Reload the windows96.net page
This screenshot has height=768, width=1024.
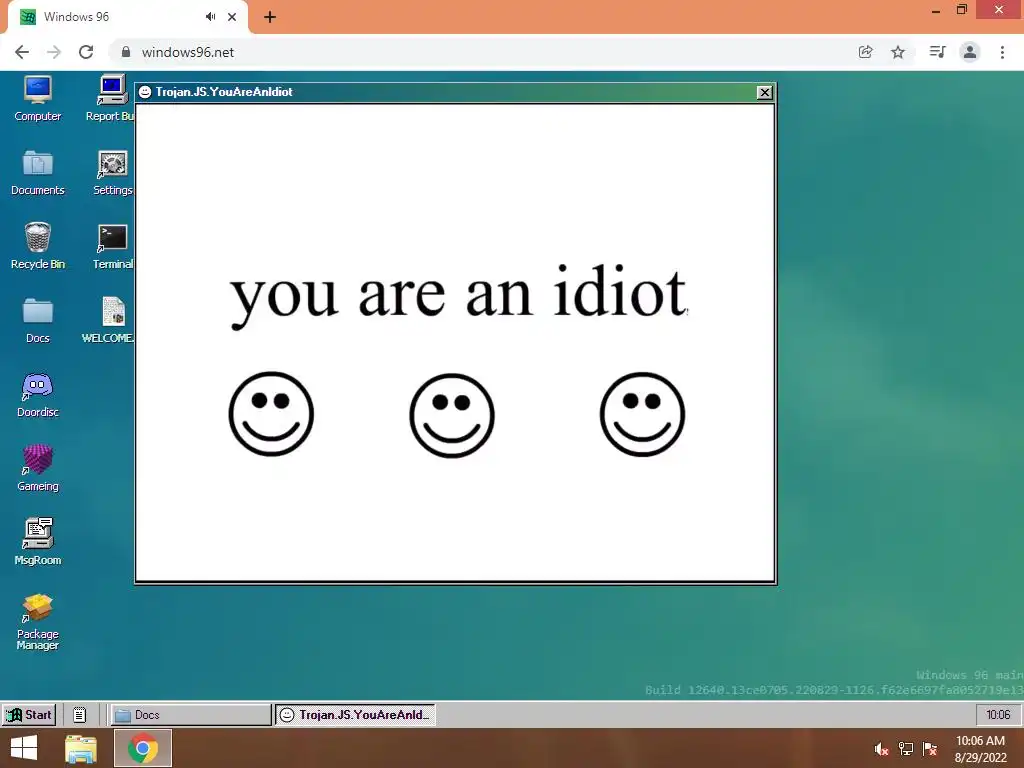pyautogui.click(x=86, y=52)
